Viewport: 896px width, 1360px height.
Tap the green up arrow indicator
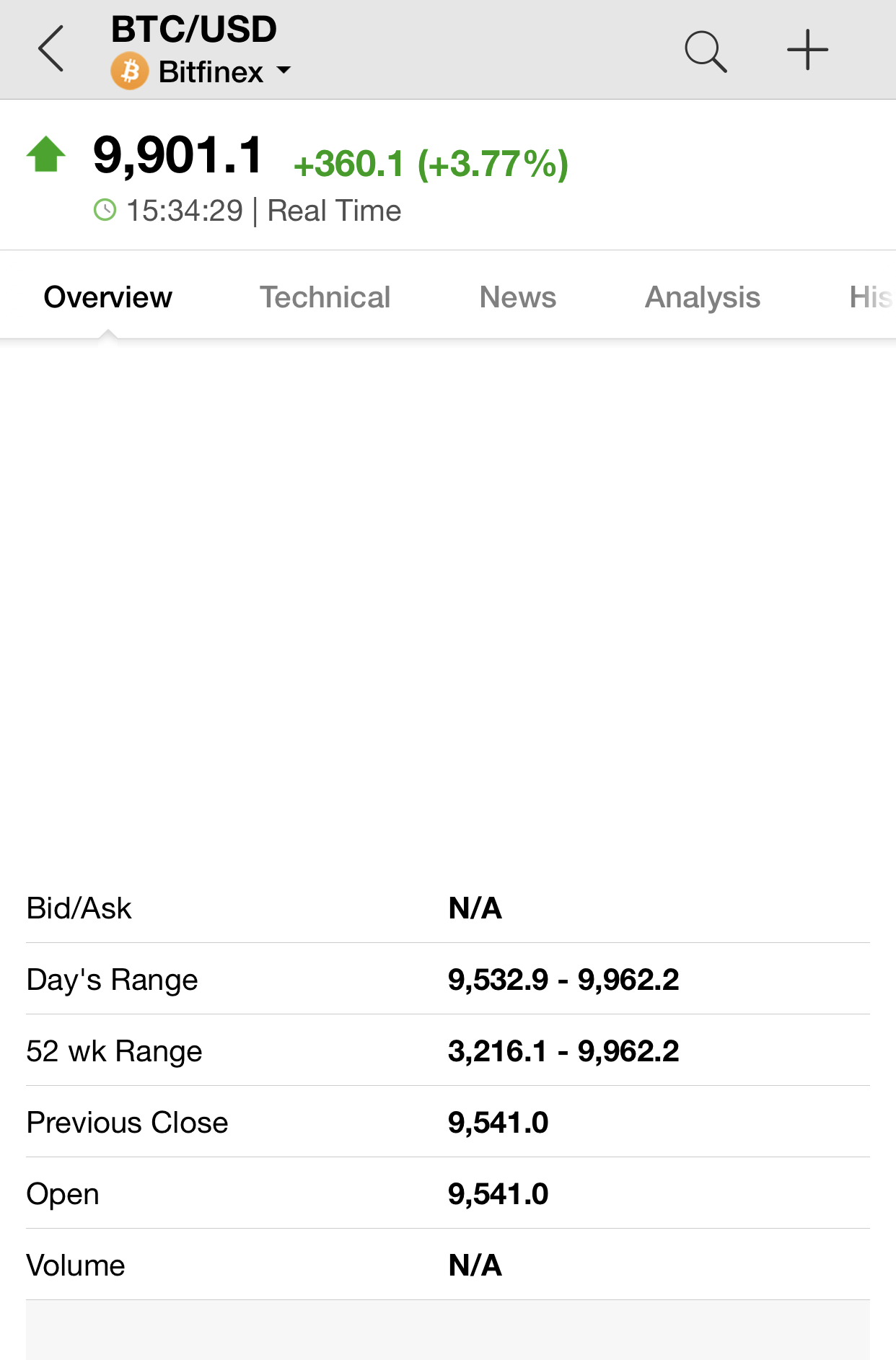pos(46,154)
